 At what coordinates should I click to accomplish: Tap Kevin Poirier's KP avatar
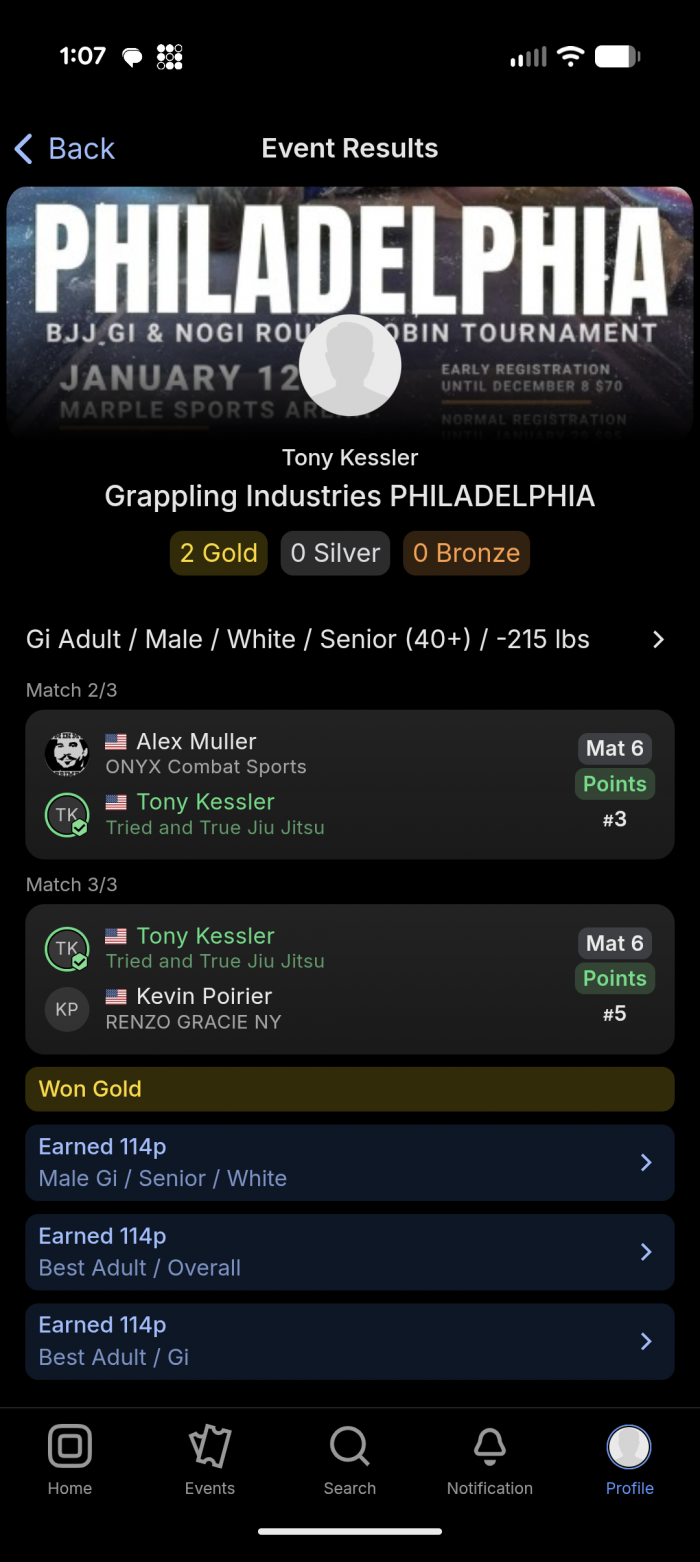[67, 1009]
